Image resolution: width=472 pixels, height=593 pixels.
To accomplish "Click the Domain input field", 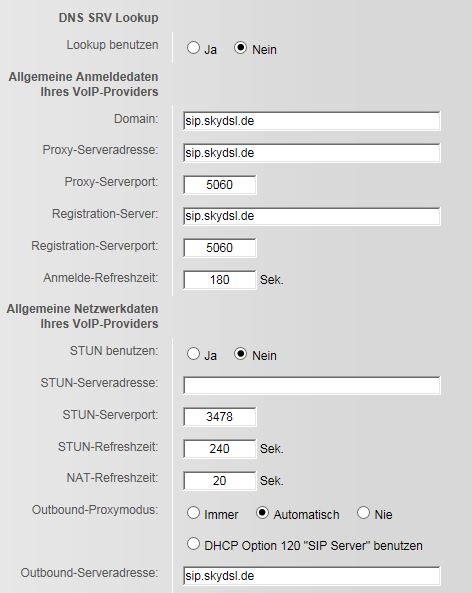I will [312, 121].
